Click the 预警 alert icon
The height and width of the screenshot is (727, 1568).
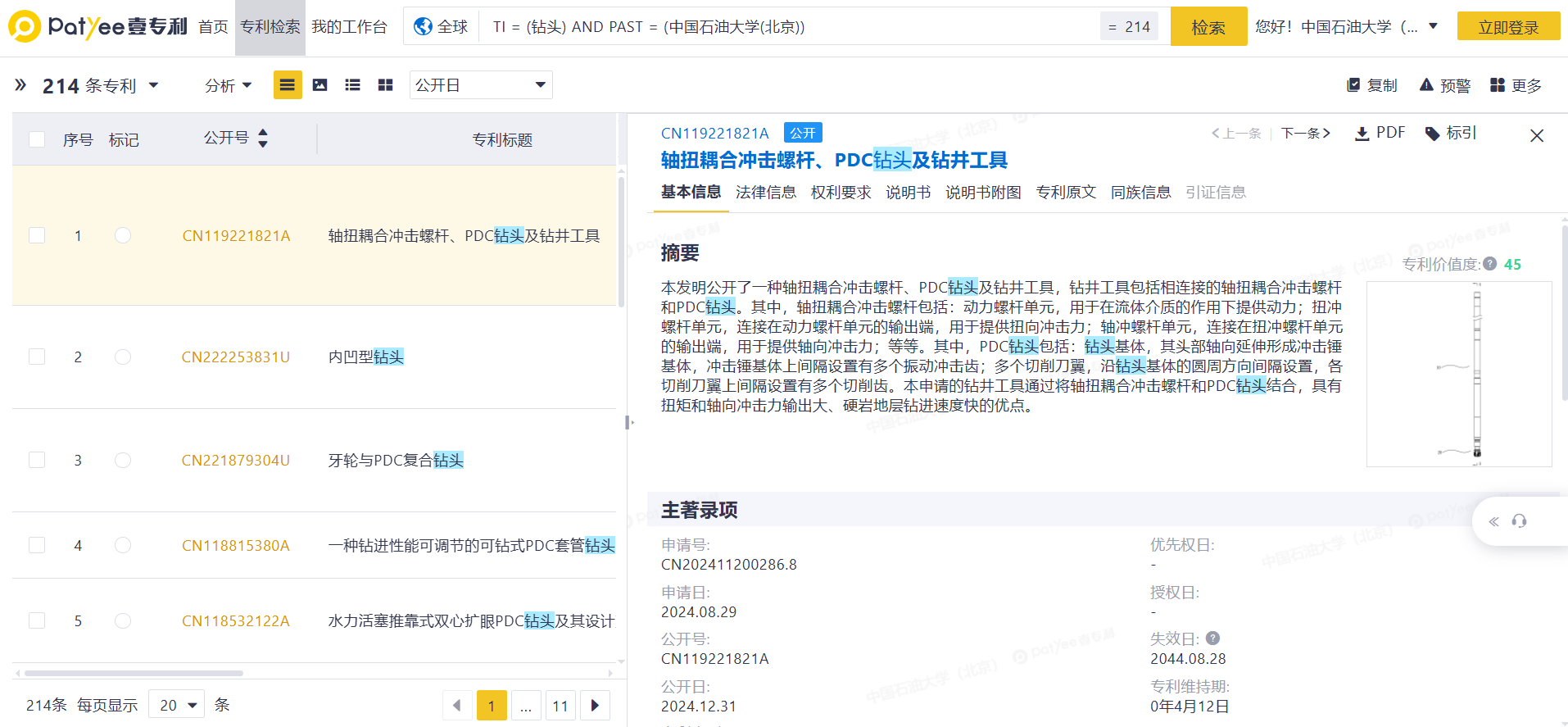[1426, 85]
